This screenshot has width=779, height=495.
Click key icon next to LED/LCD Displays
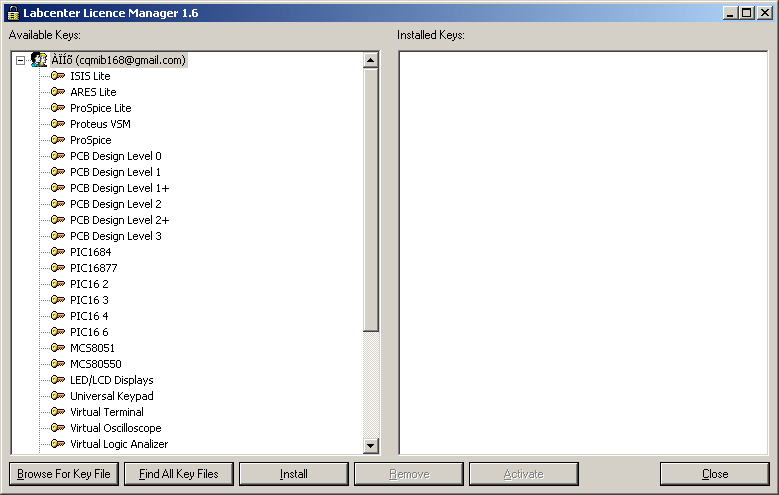click(58, 380)
